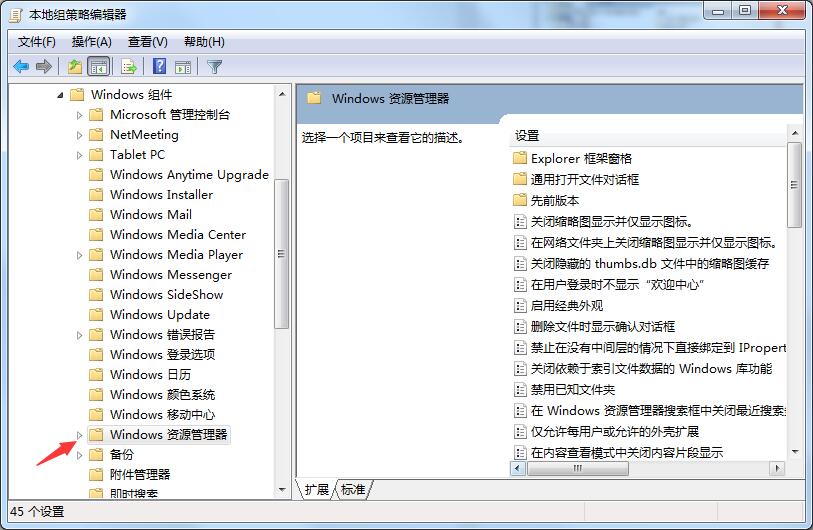This screenshot has height=530, width=813.
Task: Open the 文件(F) menu
Action: 37,41
